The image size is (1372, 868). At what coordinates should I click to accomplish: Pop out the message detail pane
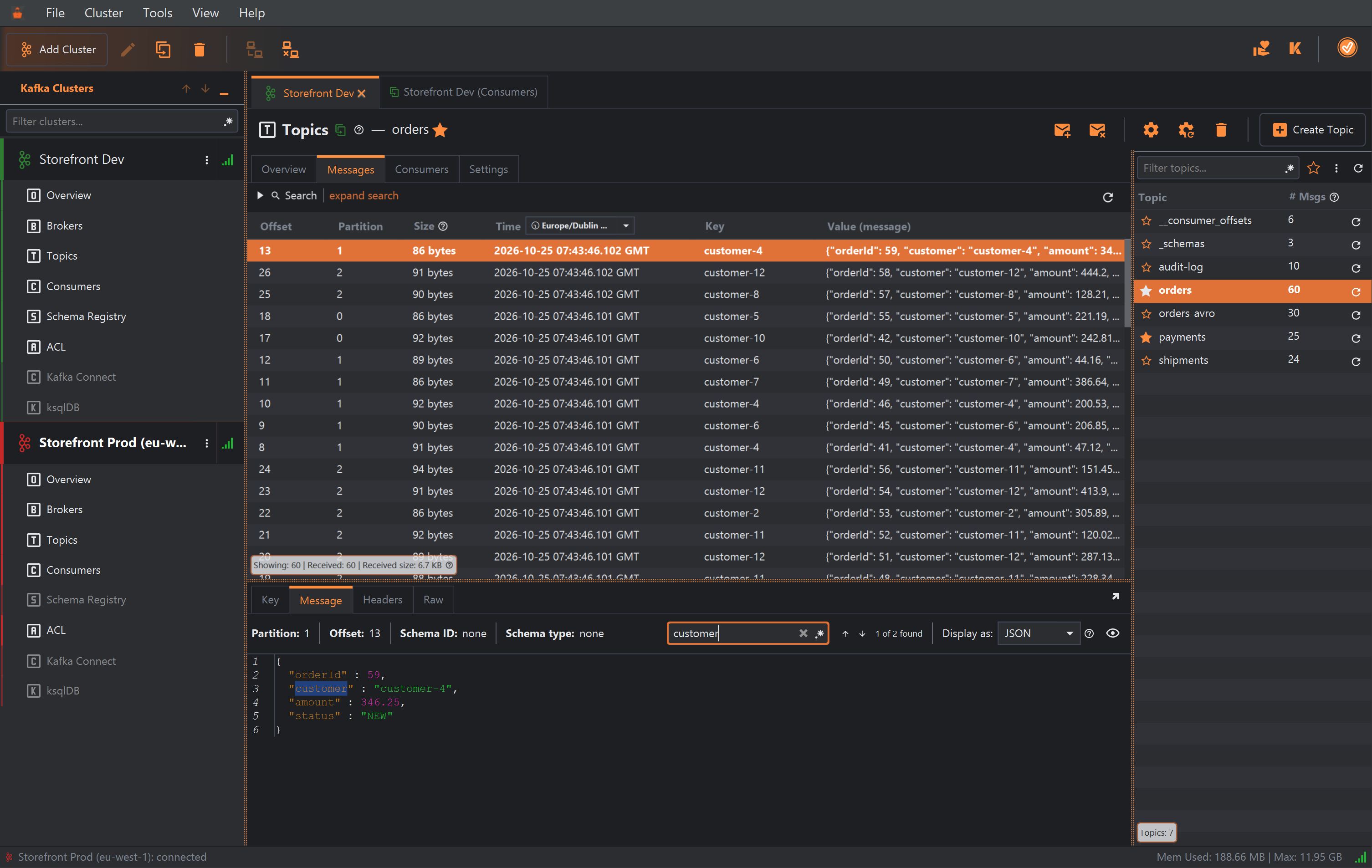click(1115, 596)
